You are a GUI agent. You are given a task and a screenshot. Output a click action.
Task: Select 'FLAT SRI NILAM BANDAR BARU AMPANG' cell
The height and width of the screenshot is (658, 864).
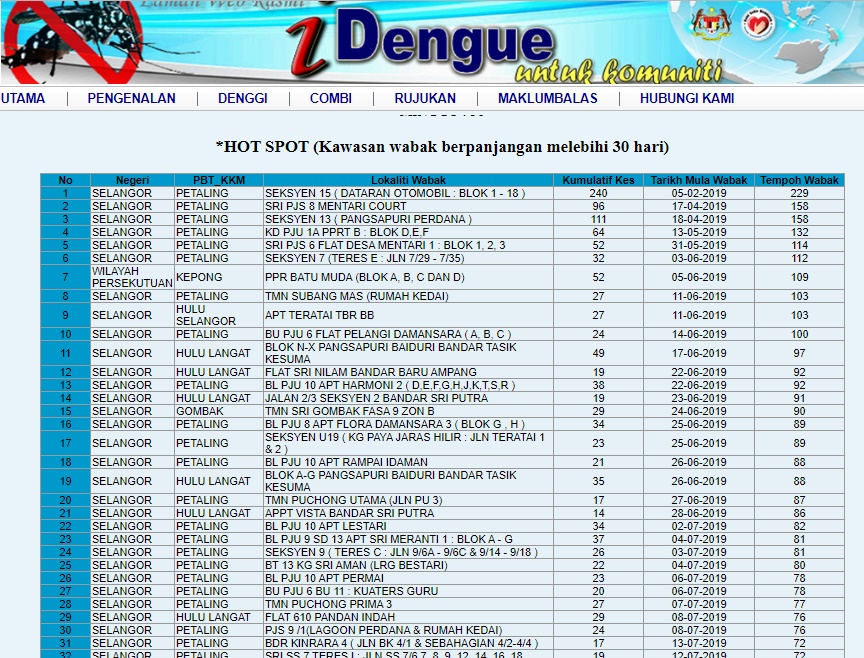[x=408, y=372]
